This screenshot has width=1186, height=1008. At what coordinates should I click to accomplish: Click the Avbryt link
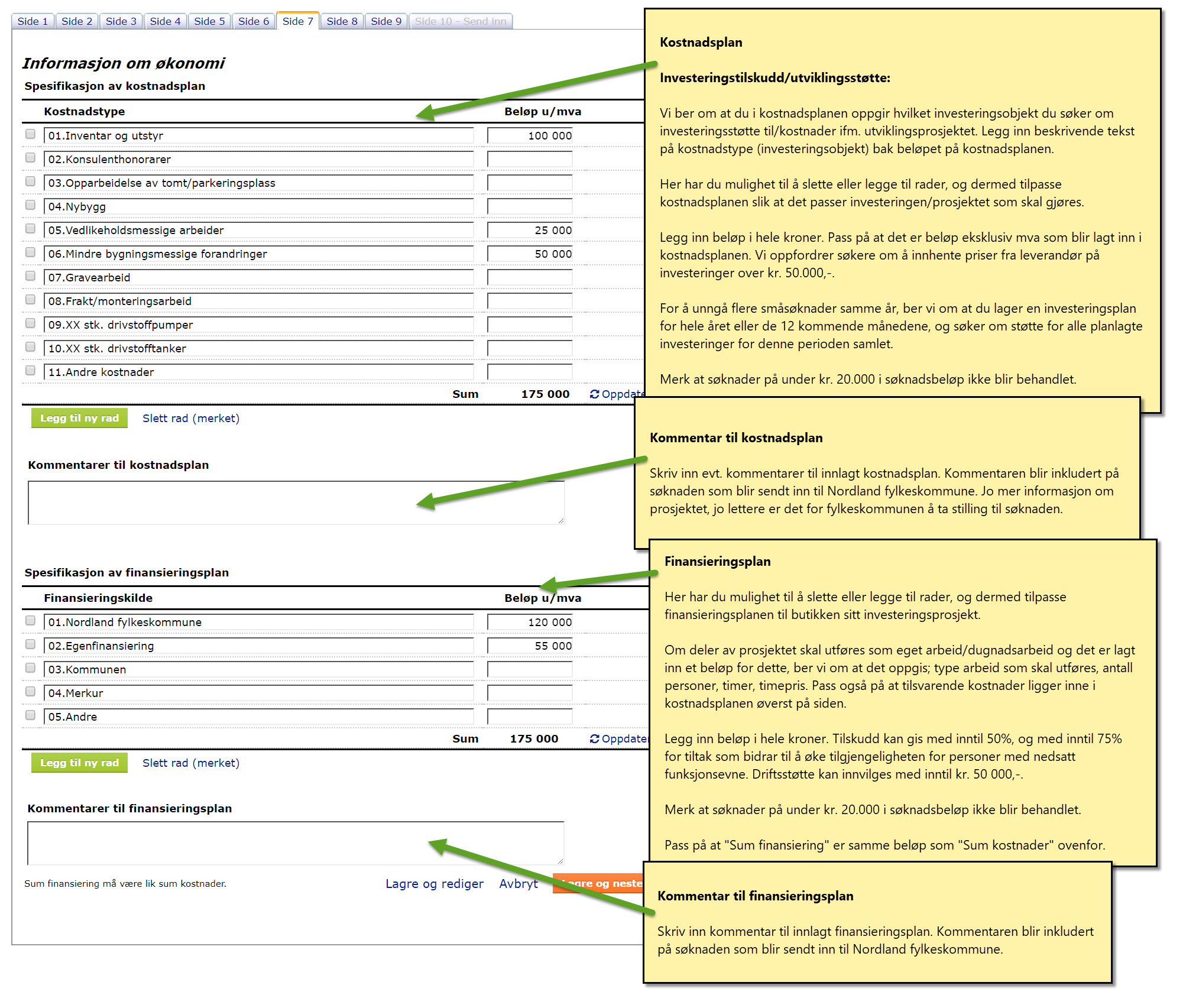click(518, 884)
